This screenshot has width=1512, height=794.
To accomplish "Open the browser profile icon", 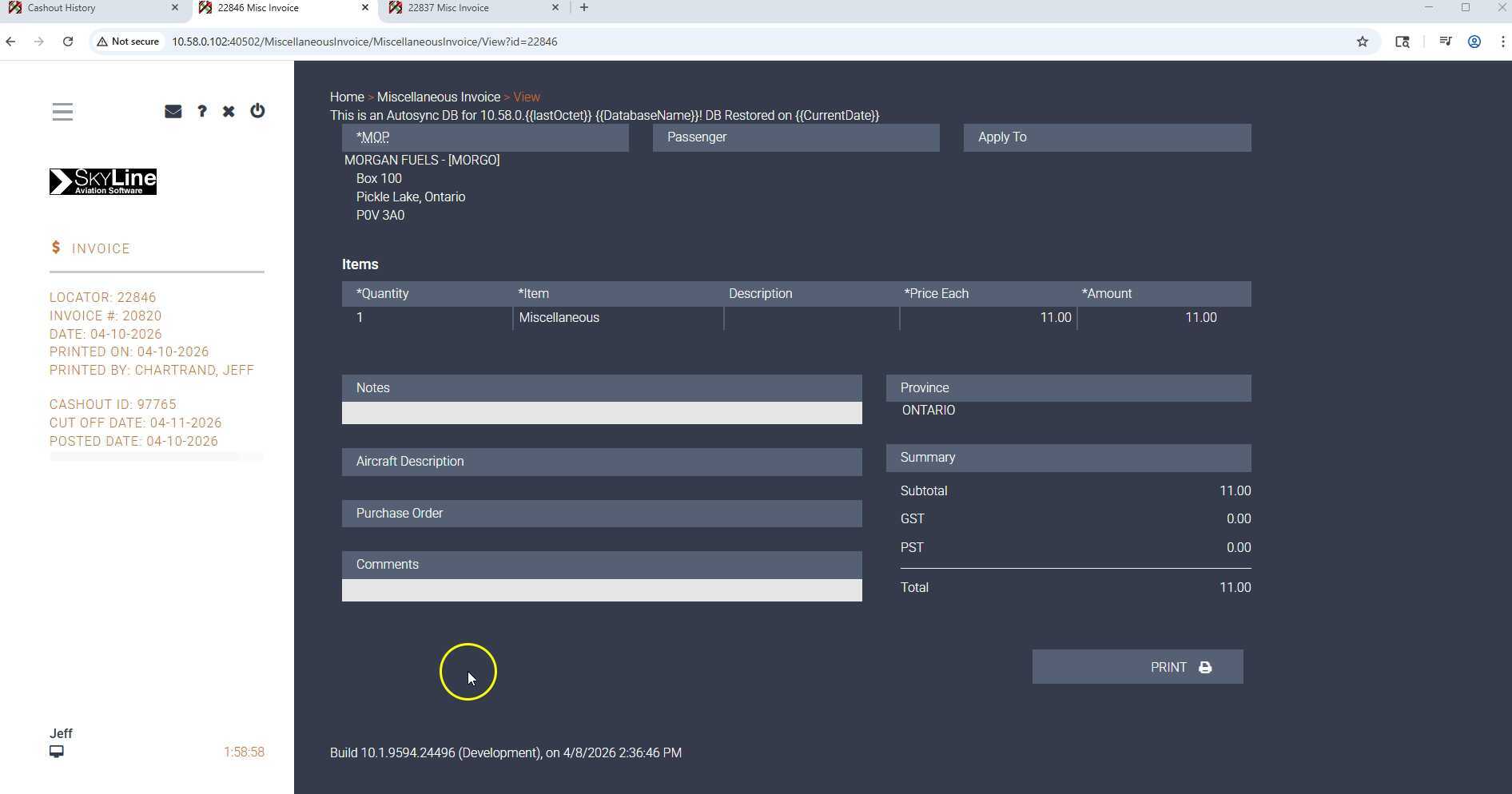I will (1474, 42).
